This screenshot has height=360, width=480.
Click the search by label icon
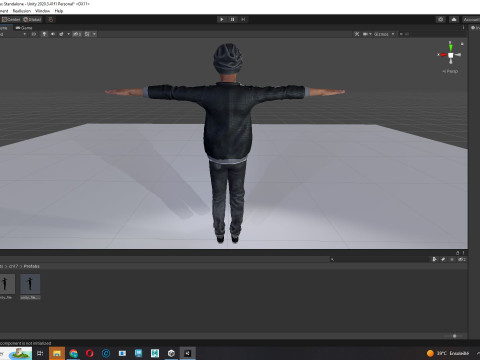tap(443, 259)
